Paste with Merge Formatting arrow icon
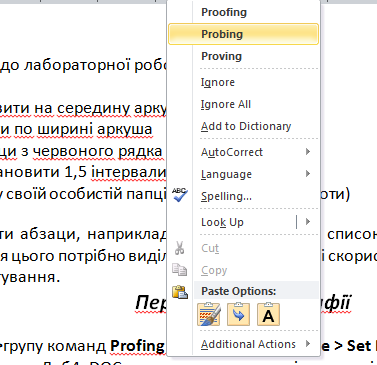Screen dimensions: 377x365 tap(238, 314)
